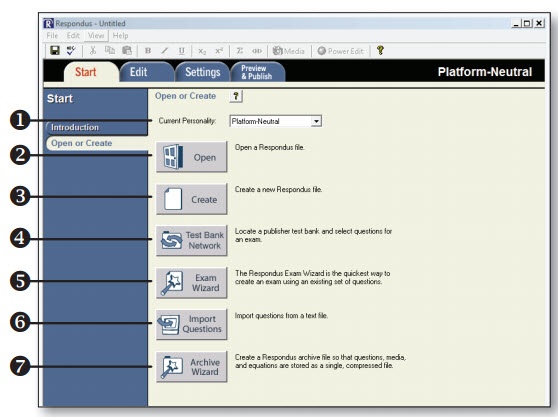The width and height of the screenshot is (558, 417).
Task: Click 'Open a Respondus file.' description
Action: coord(269,147)
